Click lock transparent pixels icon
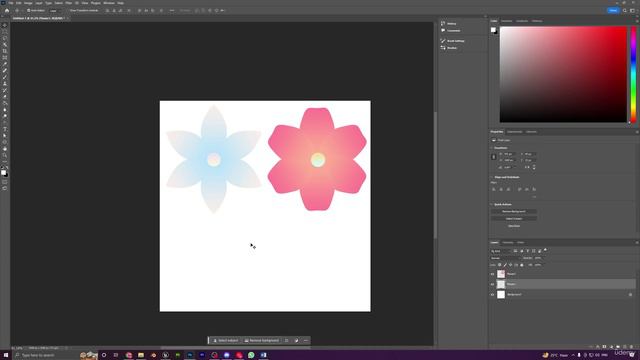 click(x=500, y=265)
